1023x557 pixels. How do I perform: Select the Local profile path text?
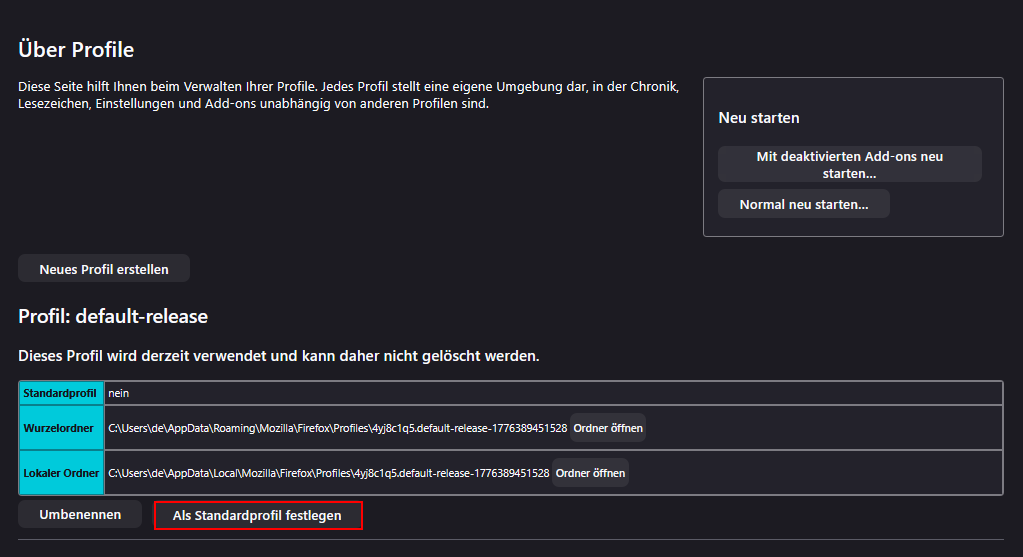pos(329,473)
